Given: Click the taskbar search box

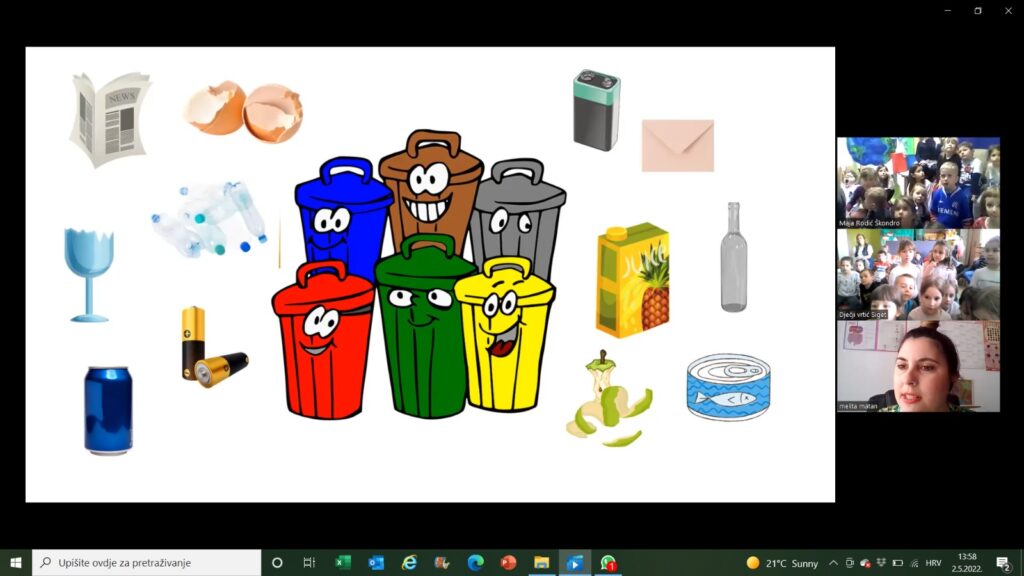Looking at the screenshot, I should point(146,563).
